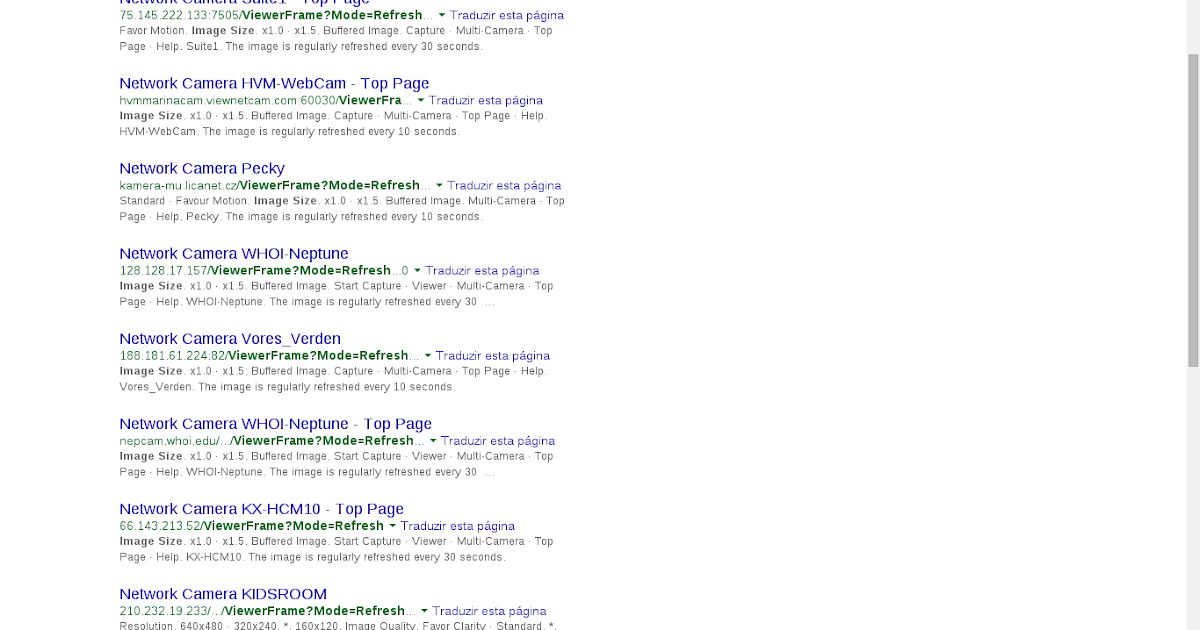Expand dropdown arrow beside 128.128.17.157 URL
The width and height of the screenshot is (1200, 630).
point(417,271)
